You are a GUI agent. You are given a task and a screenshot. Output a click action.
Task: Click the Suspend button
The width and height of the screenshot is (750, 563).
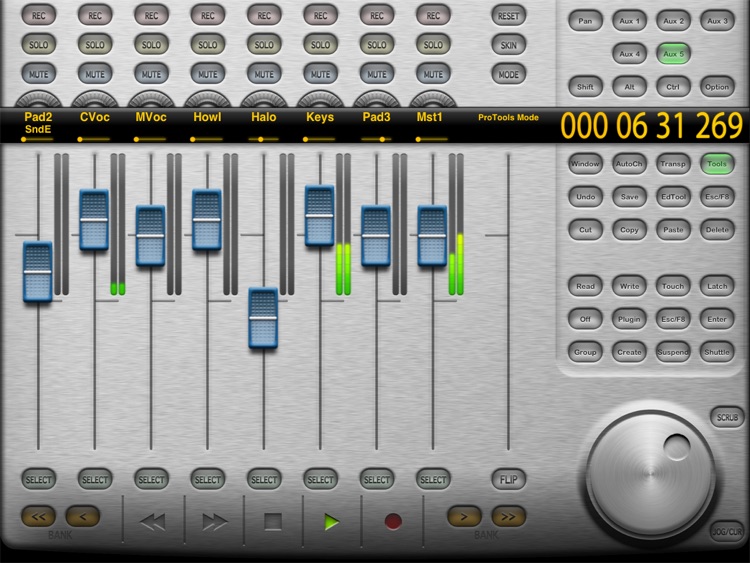tap(673, 352)
